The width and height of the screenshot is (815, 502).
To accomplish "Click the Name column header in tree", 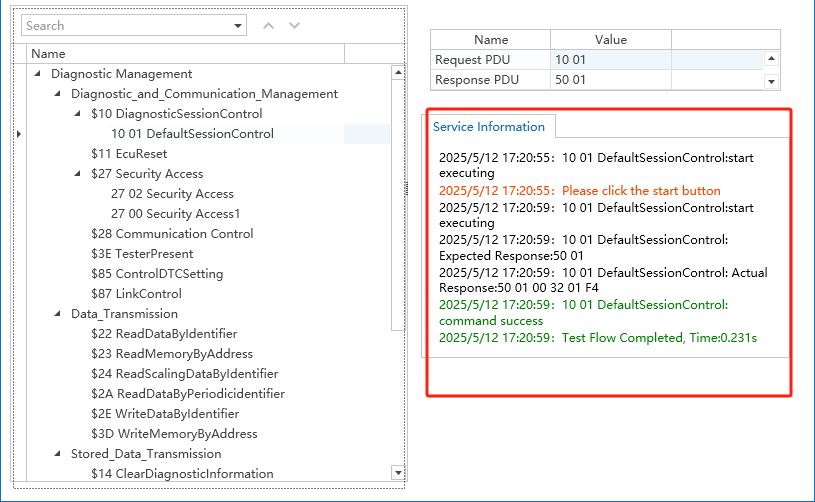I will point(48,54).
